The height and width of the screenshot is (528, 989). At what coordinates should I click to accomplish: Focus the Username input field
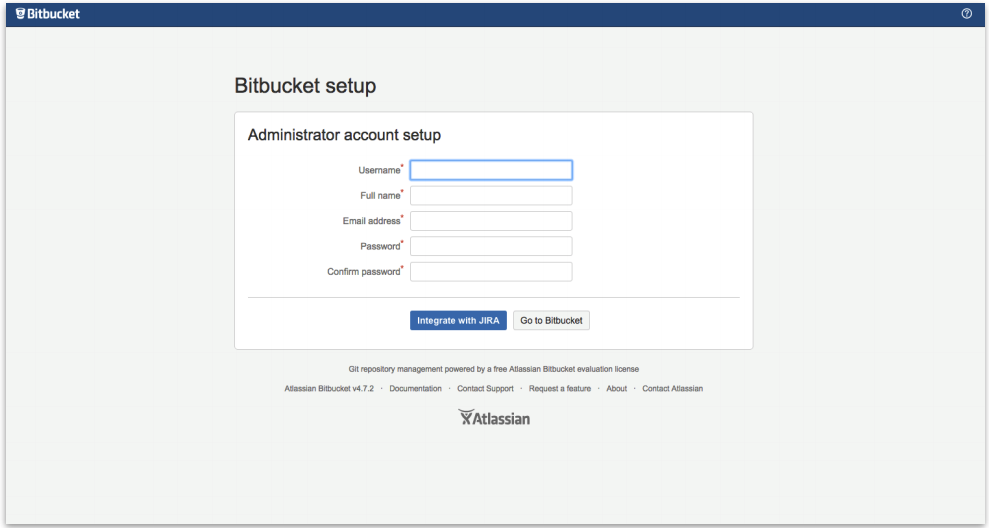491,170
